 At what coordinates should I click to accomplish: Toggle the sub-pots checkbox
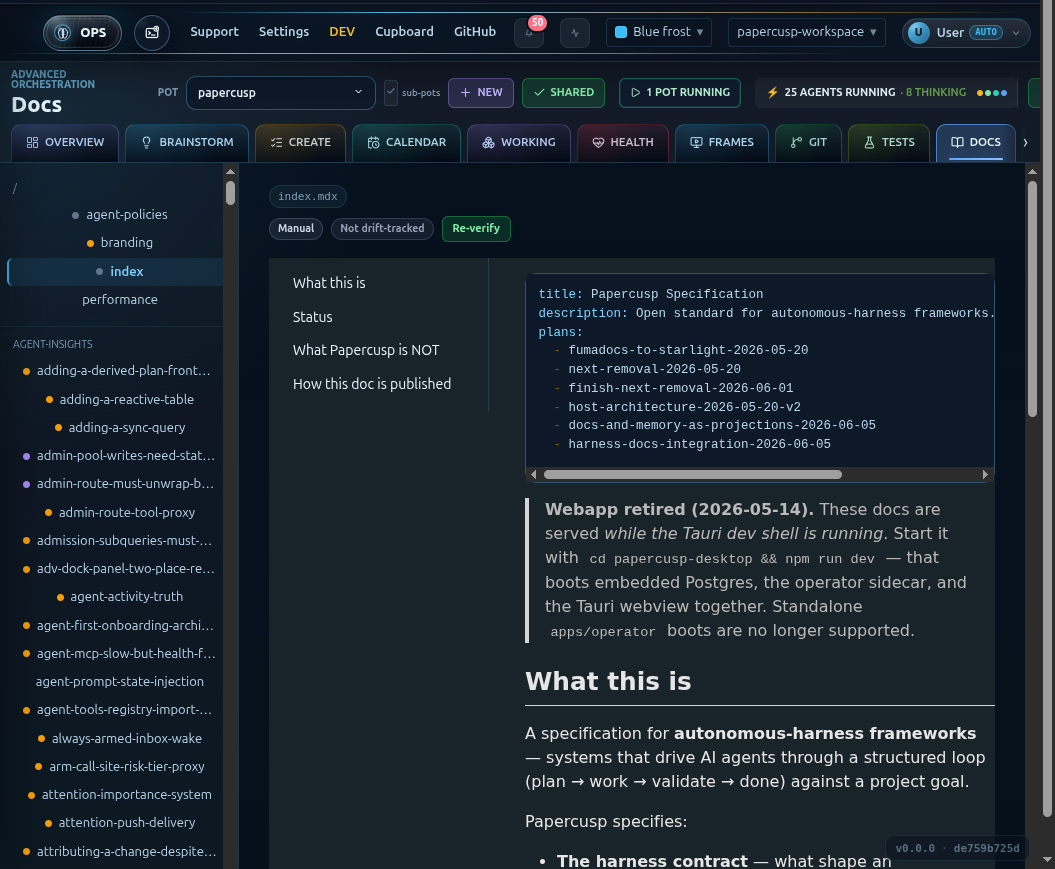click(391, 93)
